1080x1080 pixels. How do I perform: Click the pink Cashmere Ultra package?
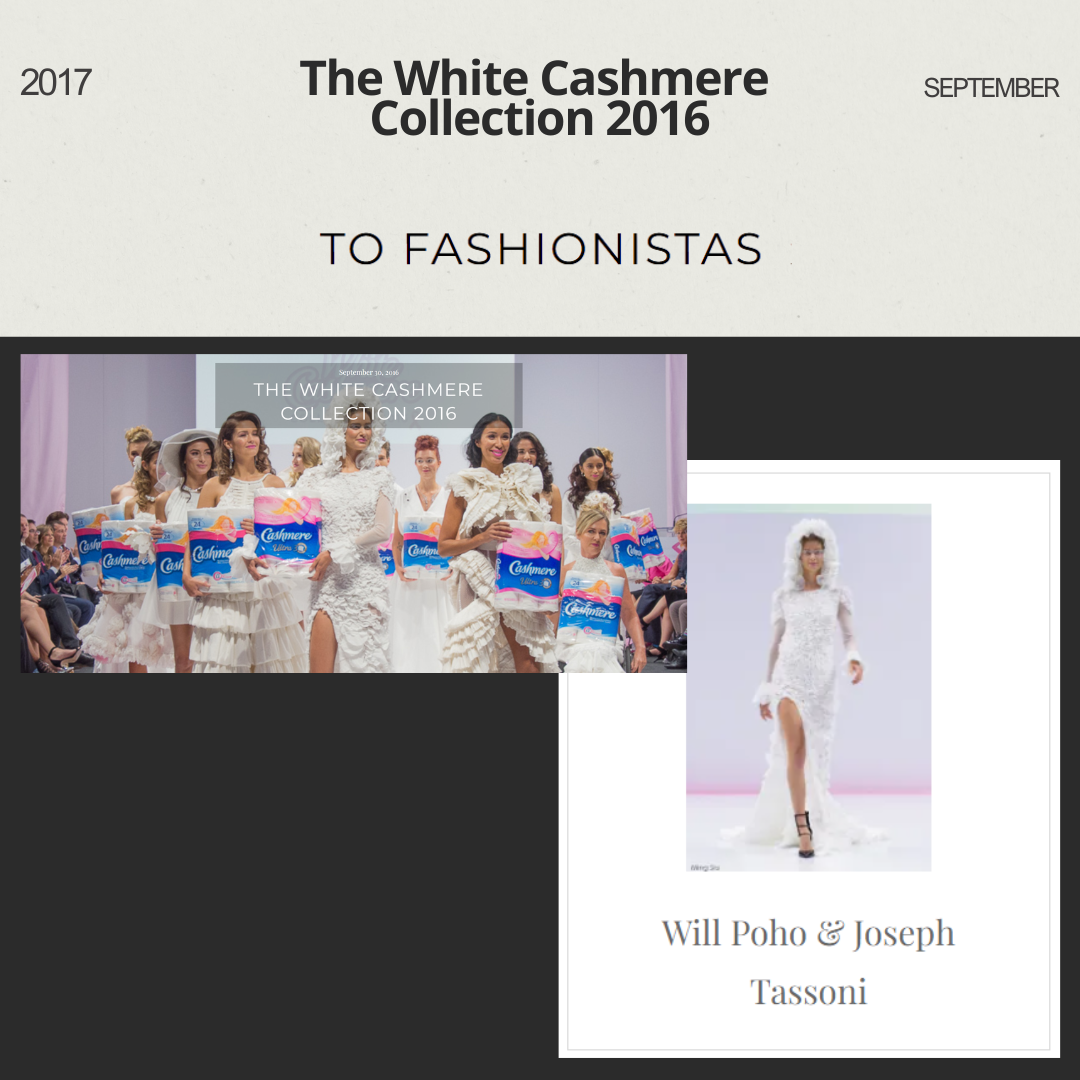click(x=287, y=527)
